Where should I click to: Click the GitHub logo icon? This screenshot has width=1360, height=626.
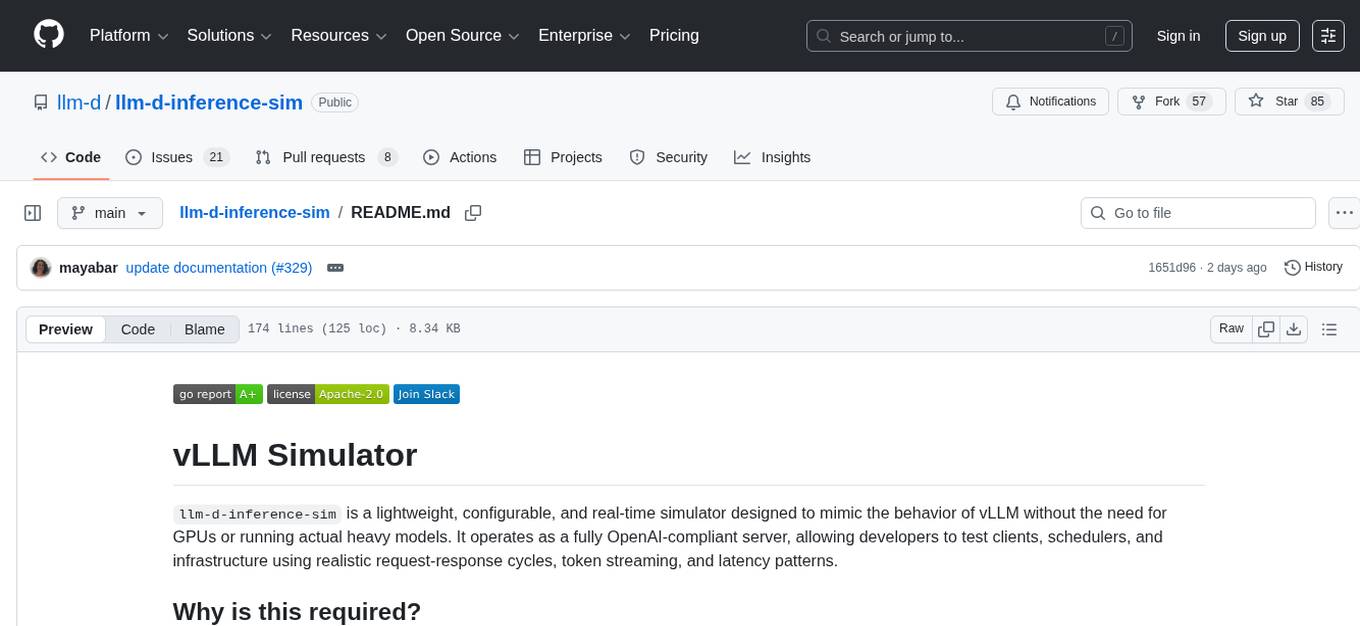[49, 35]
